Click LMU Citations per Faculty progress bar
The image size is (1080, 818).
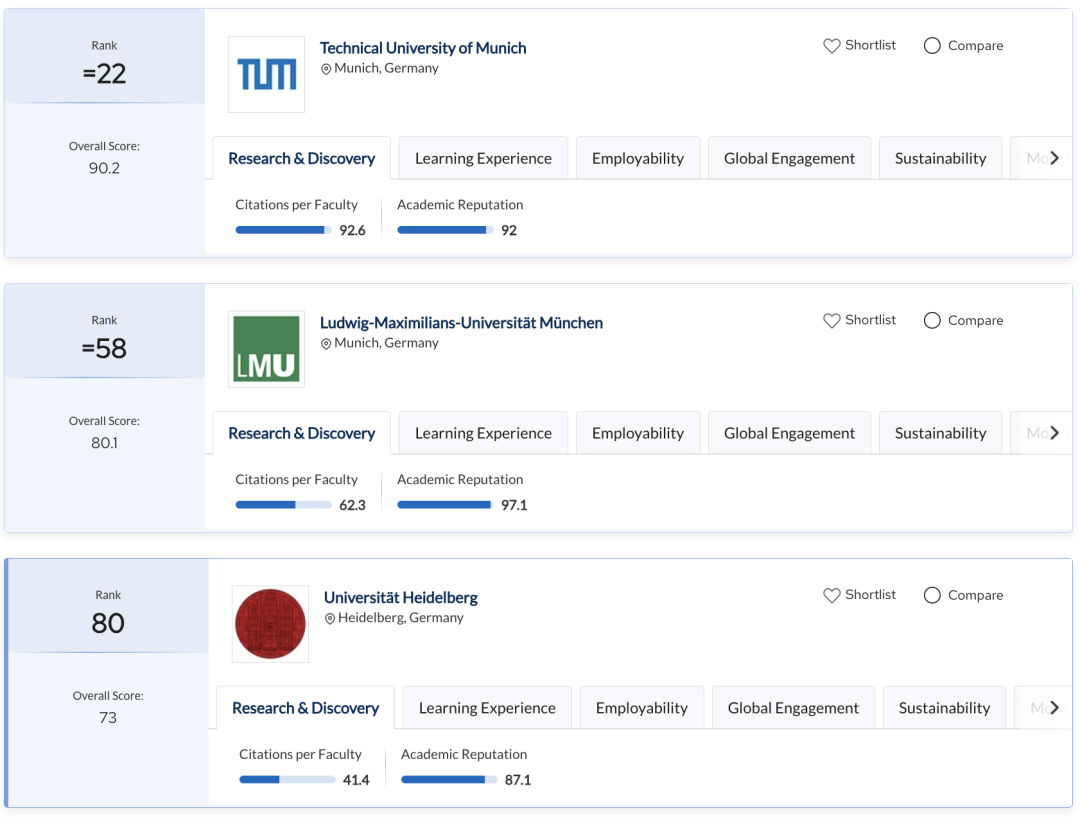click(283, 505)
